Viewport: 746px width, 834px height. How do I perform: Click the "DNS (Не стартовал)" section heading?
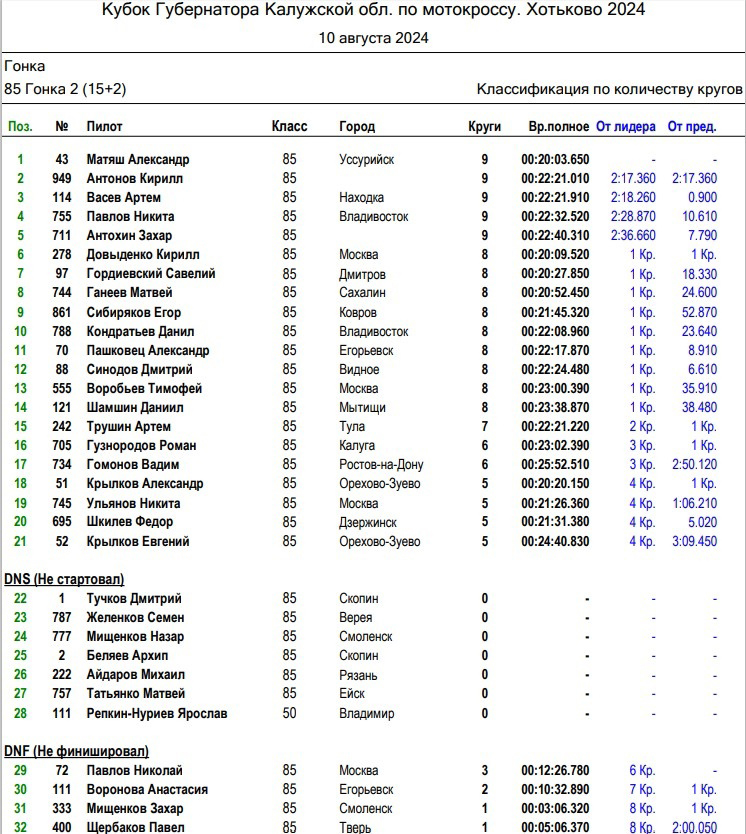tap(64, 579)
